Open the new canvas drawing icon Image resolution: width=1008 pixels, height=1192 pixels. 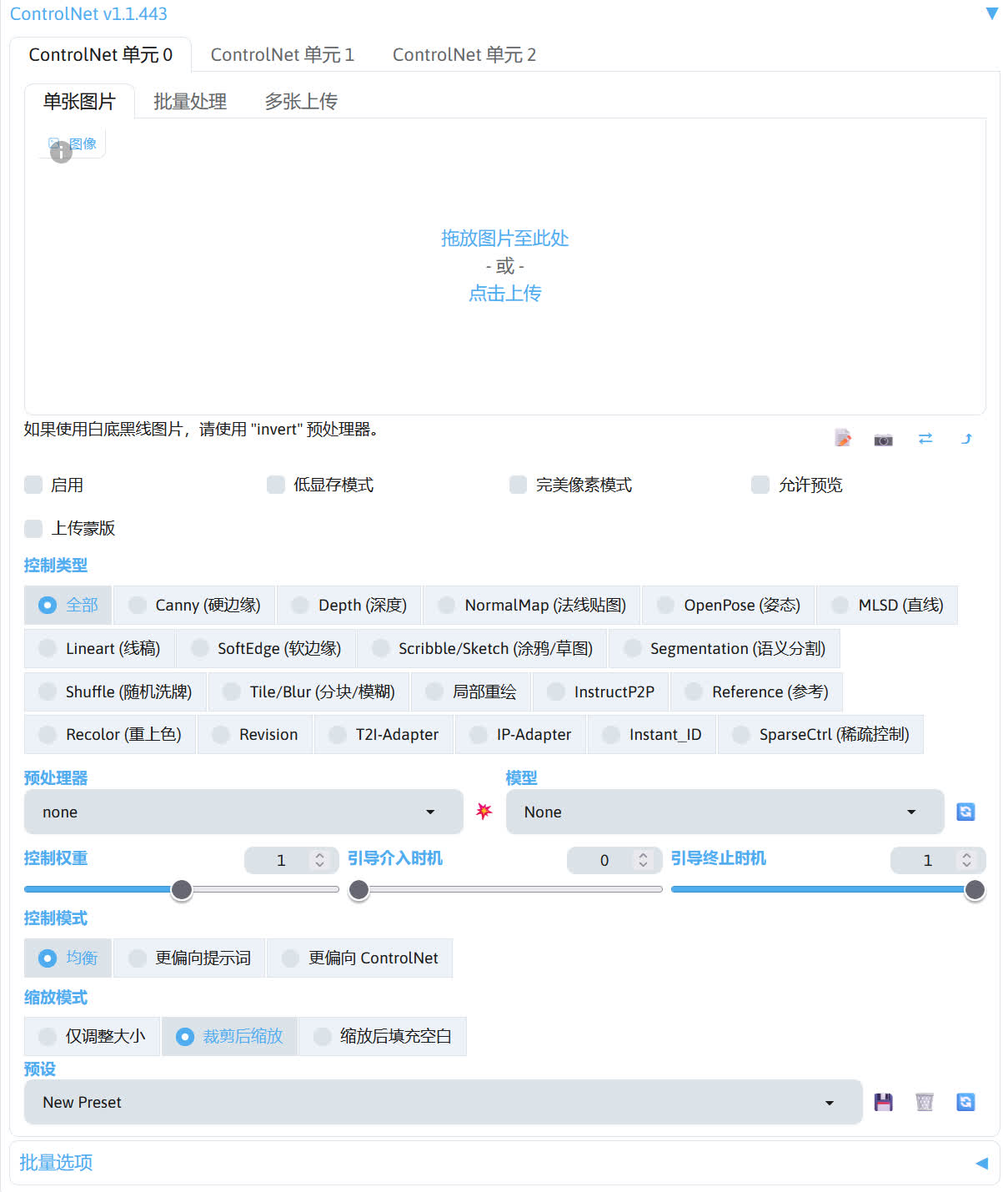pyautogui.click(x=842, y=437)
